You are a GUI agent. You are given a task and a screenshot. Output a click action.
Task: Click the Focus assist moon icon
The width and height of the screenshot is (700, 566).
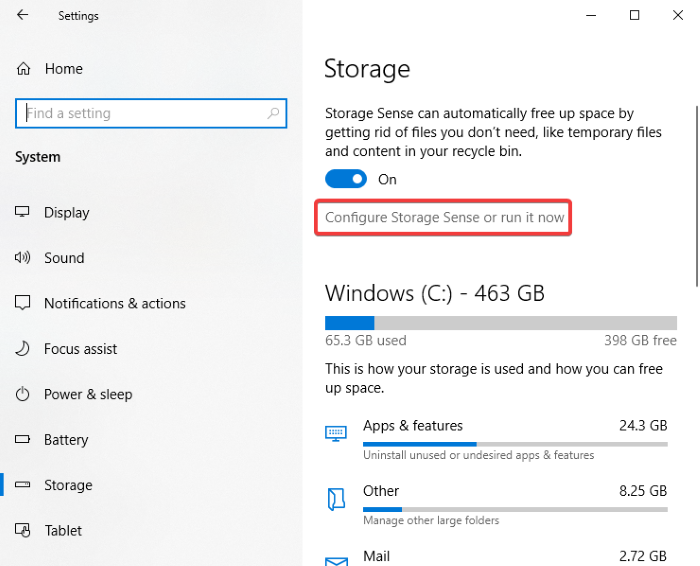click(x=23, y=349)
